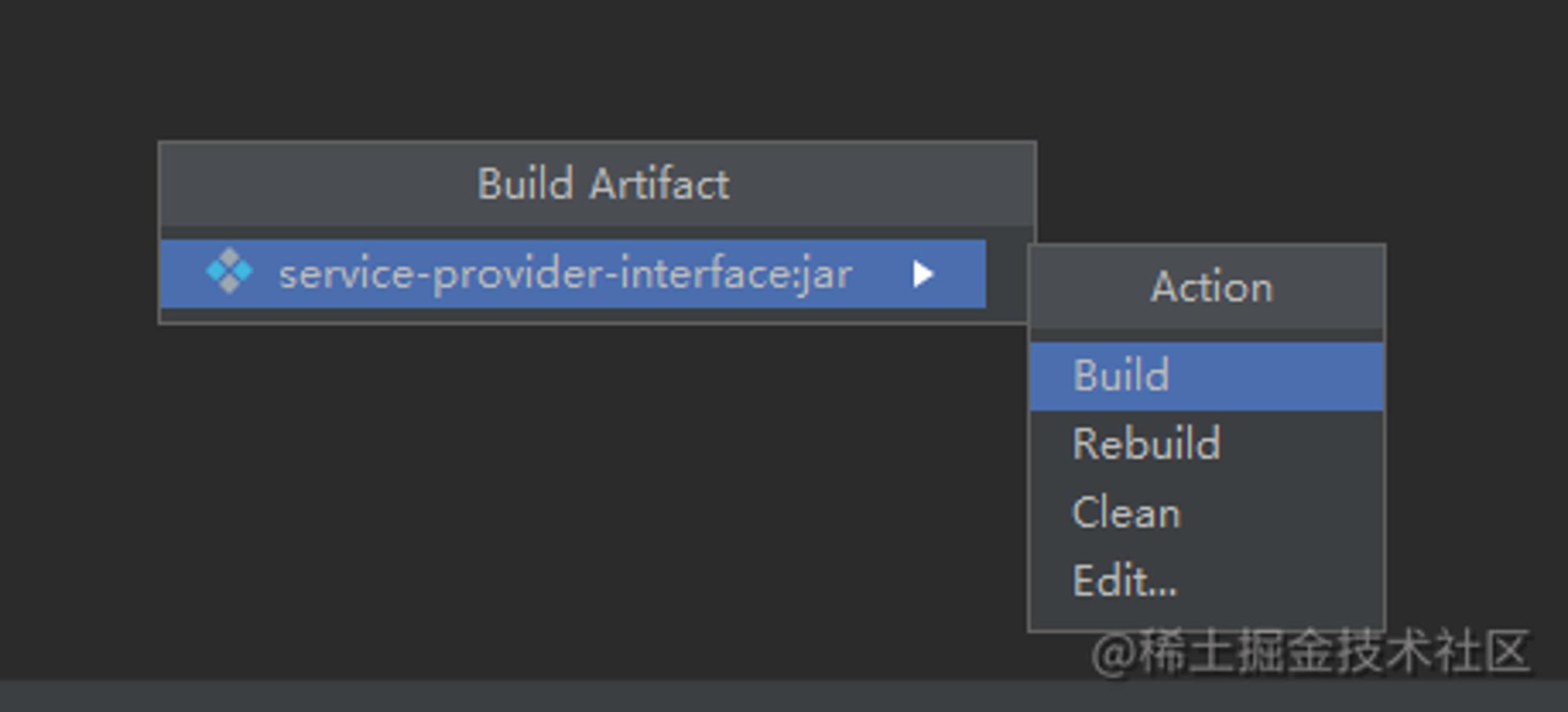This screenshot has width=1568, height=712.
Task: Click the blue diamond artifact icon
Action: coord(229,271)
